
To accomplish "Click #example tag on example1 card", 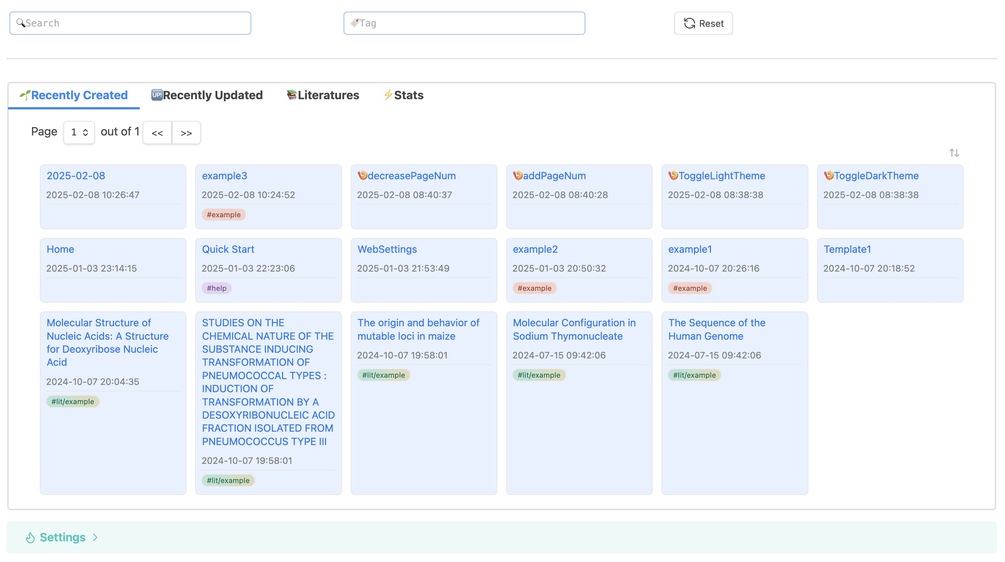I will tap(690, 288).
